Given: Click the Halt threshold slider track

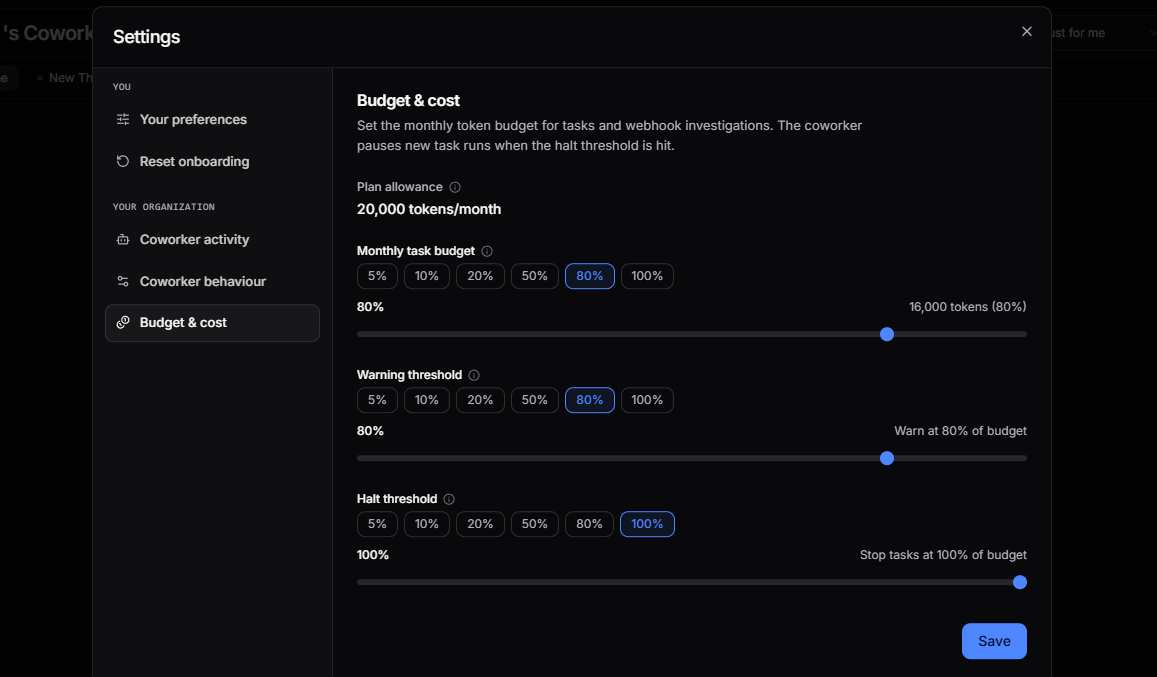Looking at the screenshot, I should [x=691, y=583].
